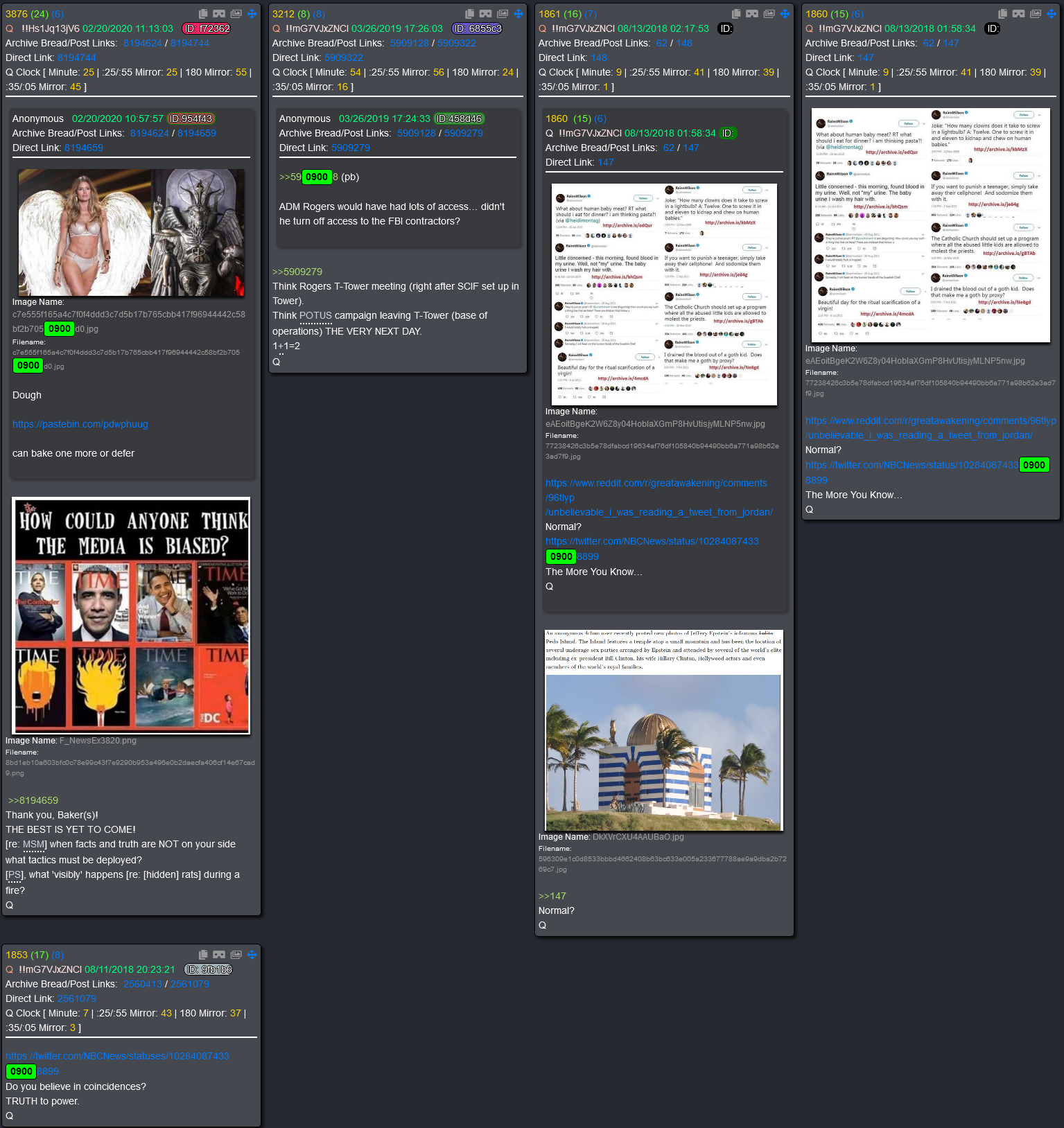Open the goggles viewer icon on post 1861

click(752, 14)
